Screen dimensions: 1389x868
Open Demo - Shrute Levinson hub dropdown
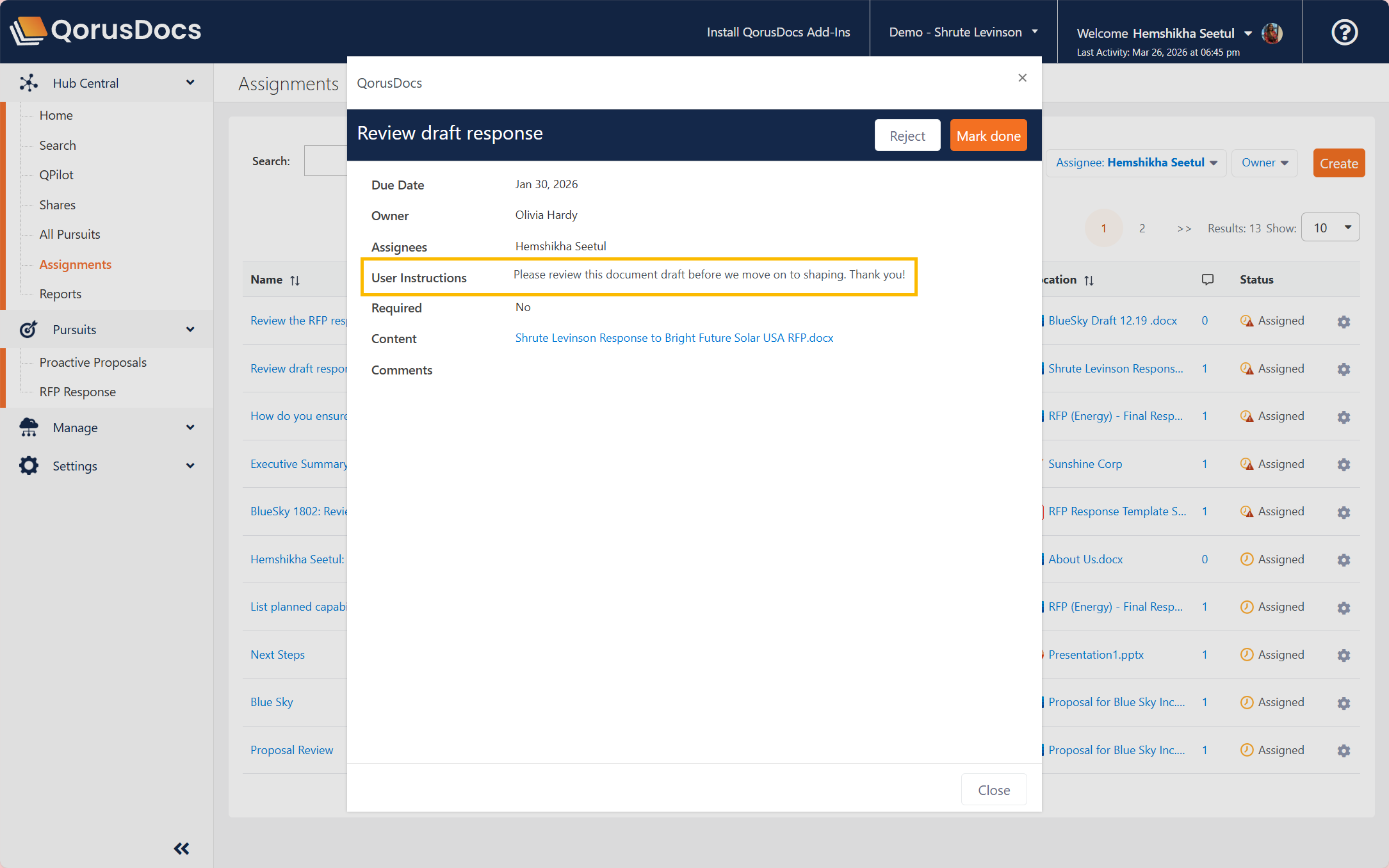point(963,32)
